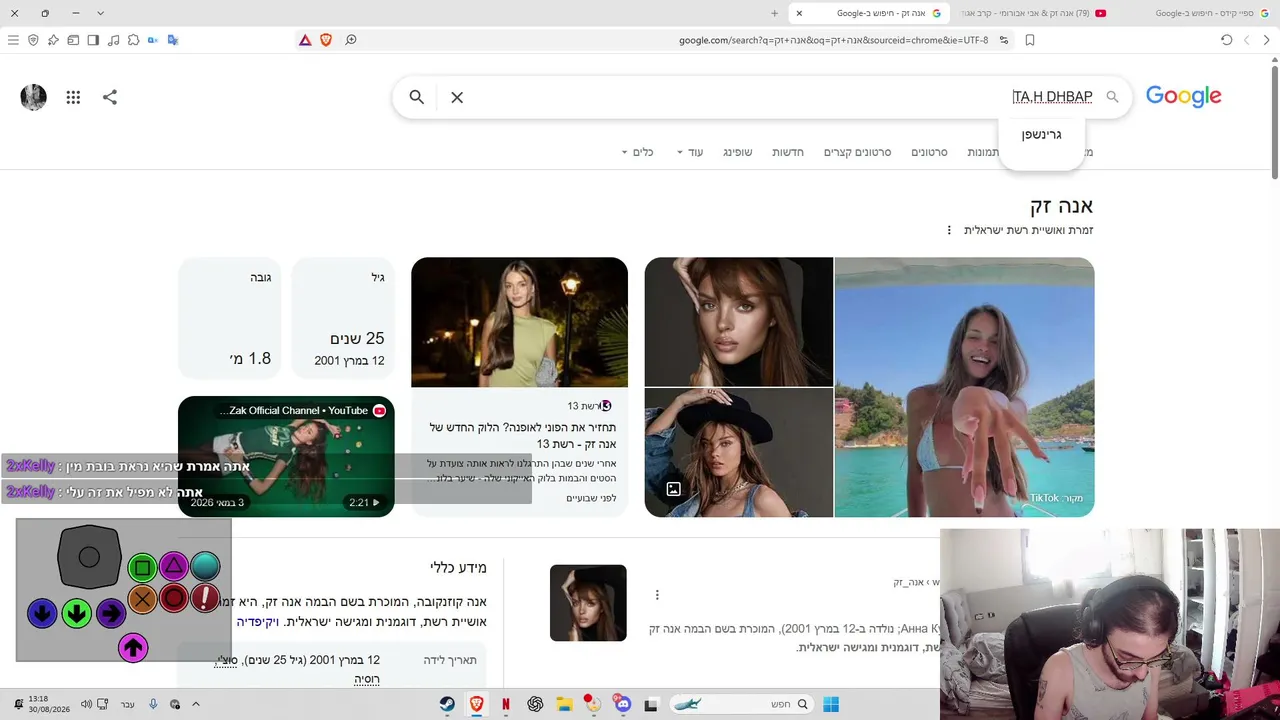Bookmark this page
This screenshot has height=720, width=1280.
point(1030,40)
